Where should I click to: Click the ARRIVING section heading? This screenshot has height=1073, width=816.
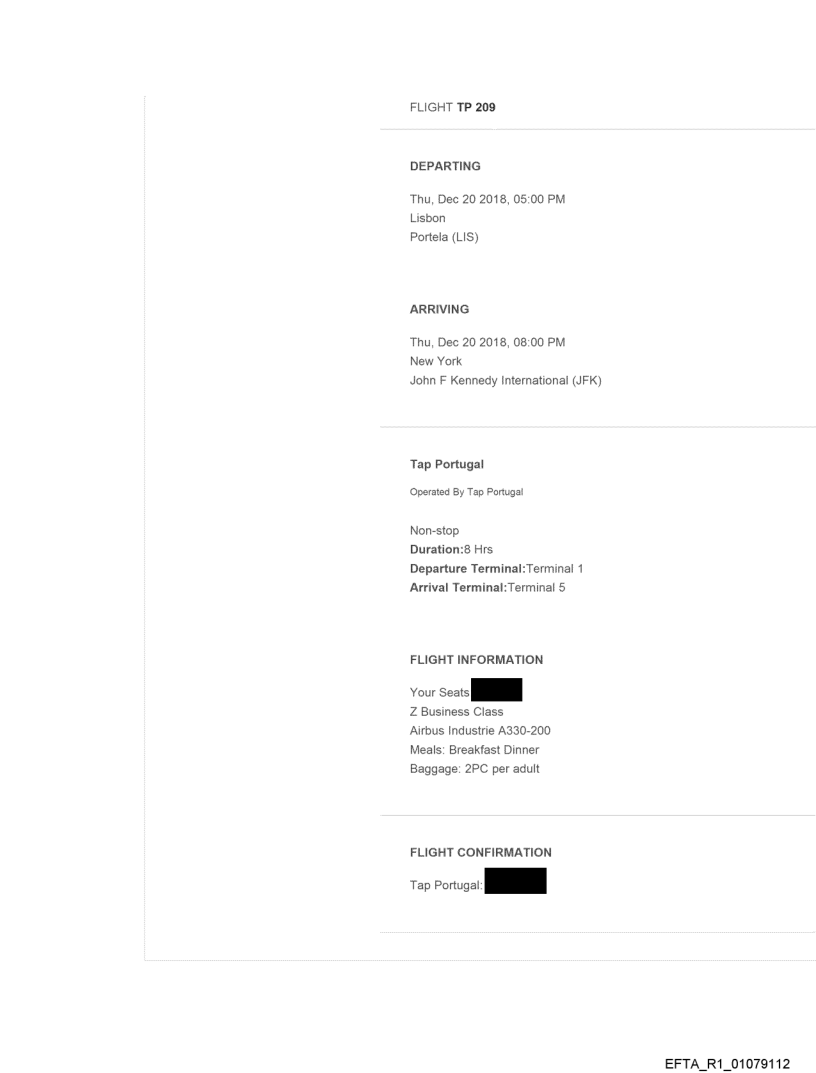(439, 309)
